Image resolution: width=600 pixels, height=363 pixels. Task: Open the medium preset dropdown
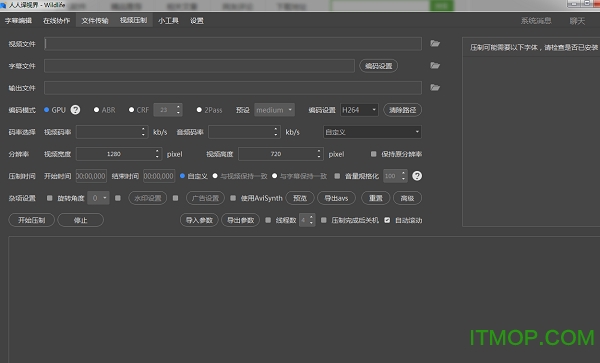point(274,110)
